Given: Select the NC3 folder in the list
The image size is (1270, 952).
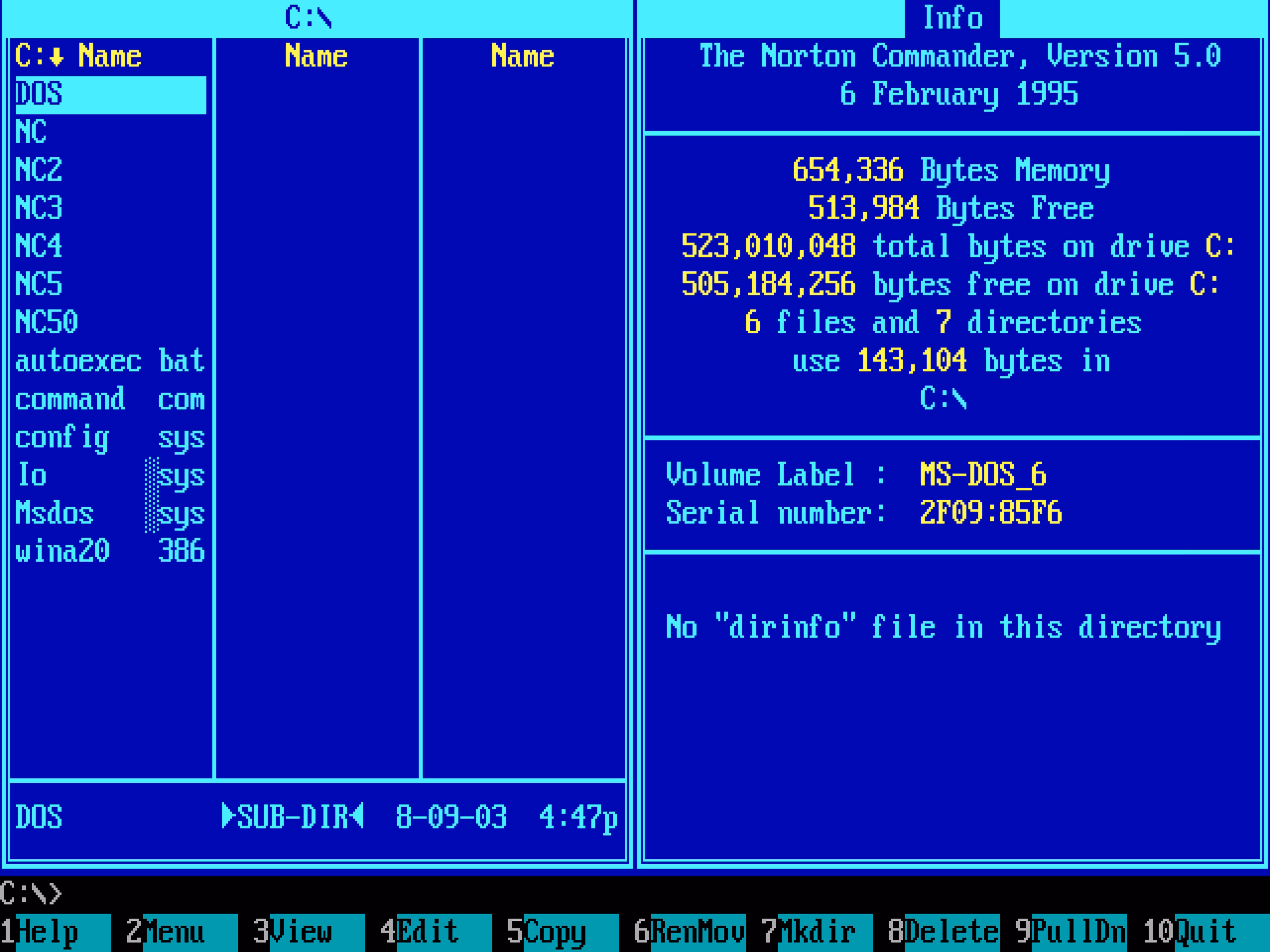Looking at the screenshot, I should coord(39,208).
